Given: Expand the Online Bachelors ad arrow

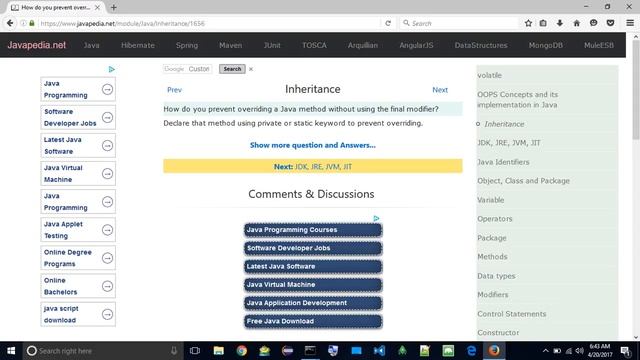Looking at the screenshot, I should tap(107, 286).
